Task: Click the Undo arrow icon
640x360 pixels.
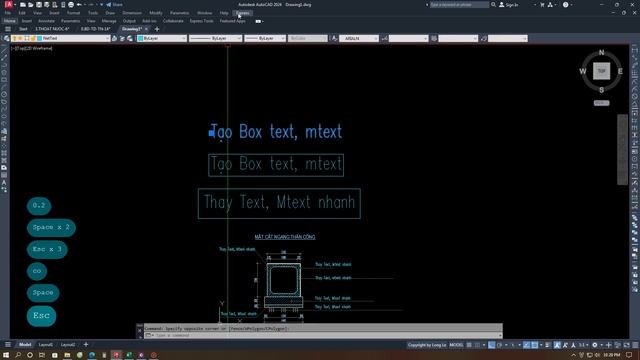Action: coord(79,4)
